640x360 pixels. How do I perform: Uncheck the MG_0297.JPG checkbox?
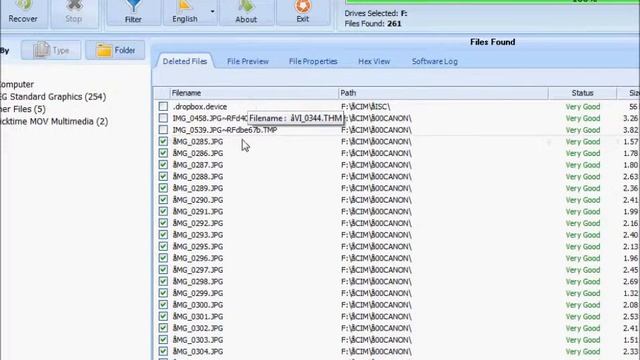(x=163, y=270)
